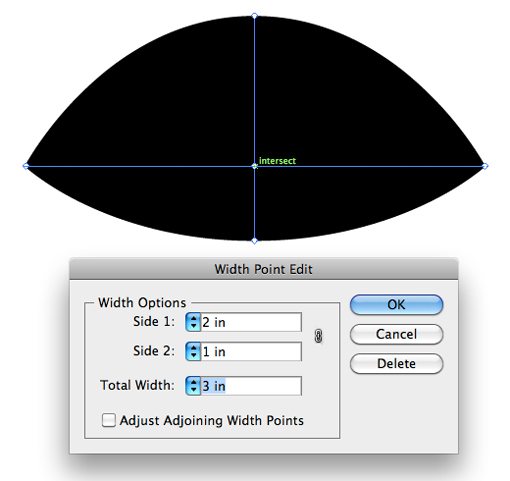Click the Width Point Edit title bar
Viewport: 510px width, 481px height.
[264, 269]
